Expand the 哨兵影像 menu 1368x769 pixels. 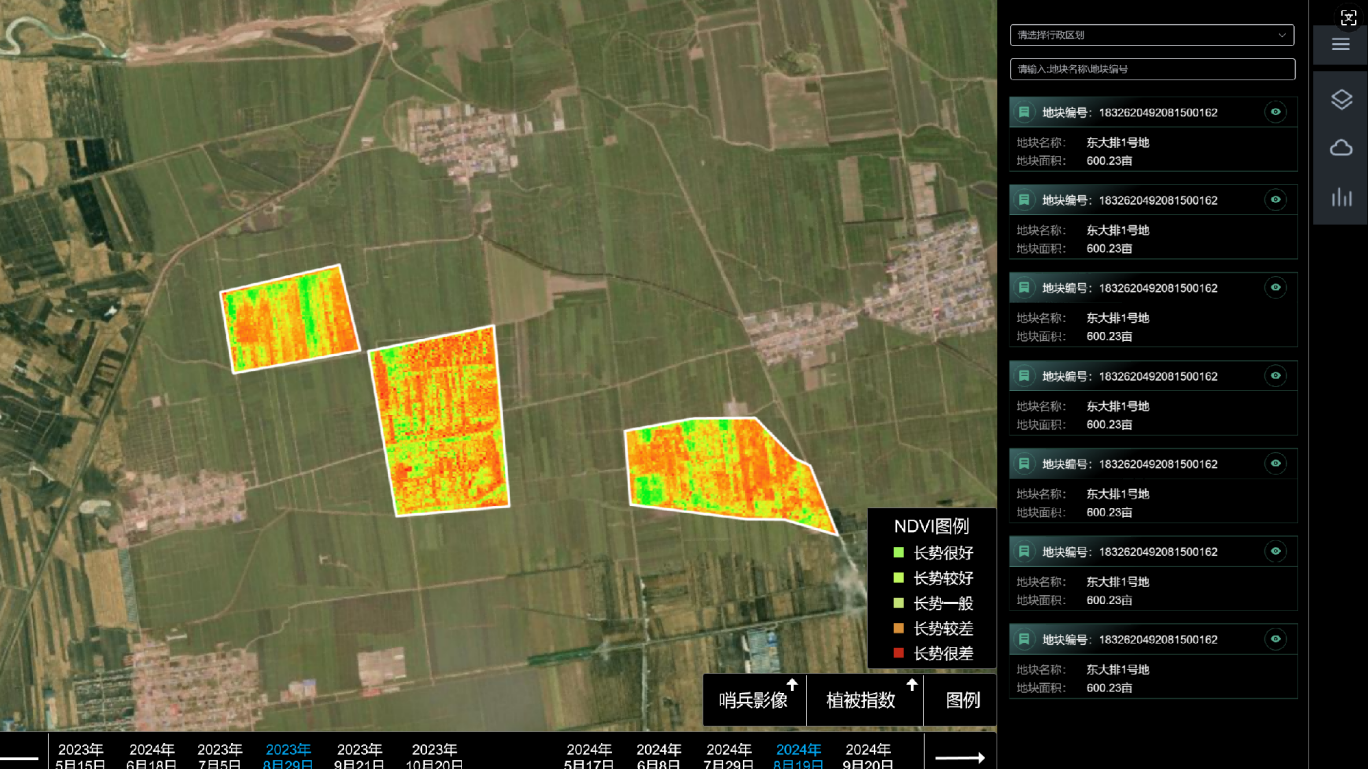coord(755,700)
